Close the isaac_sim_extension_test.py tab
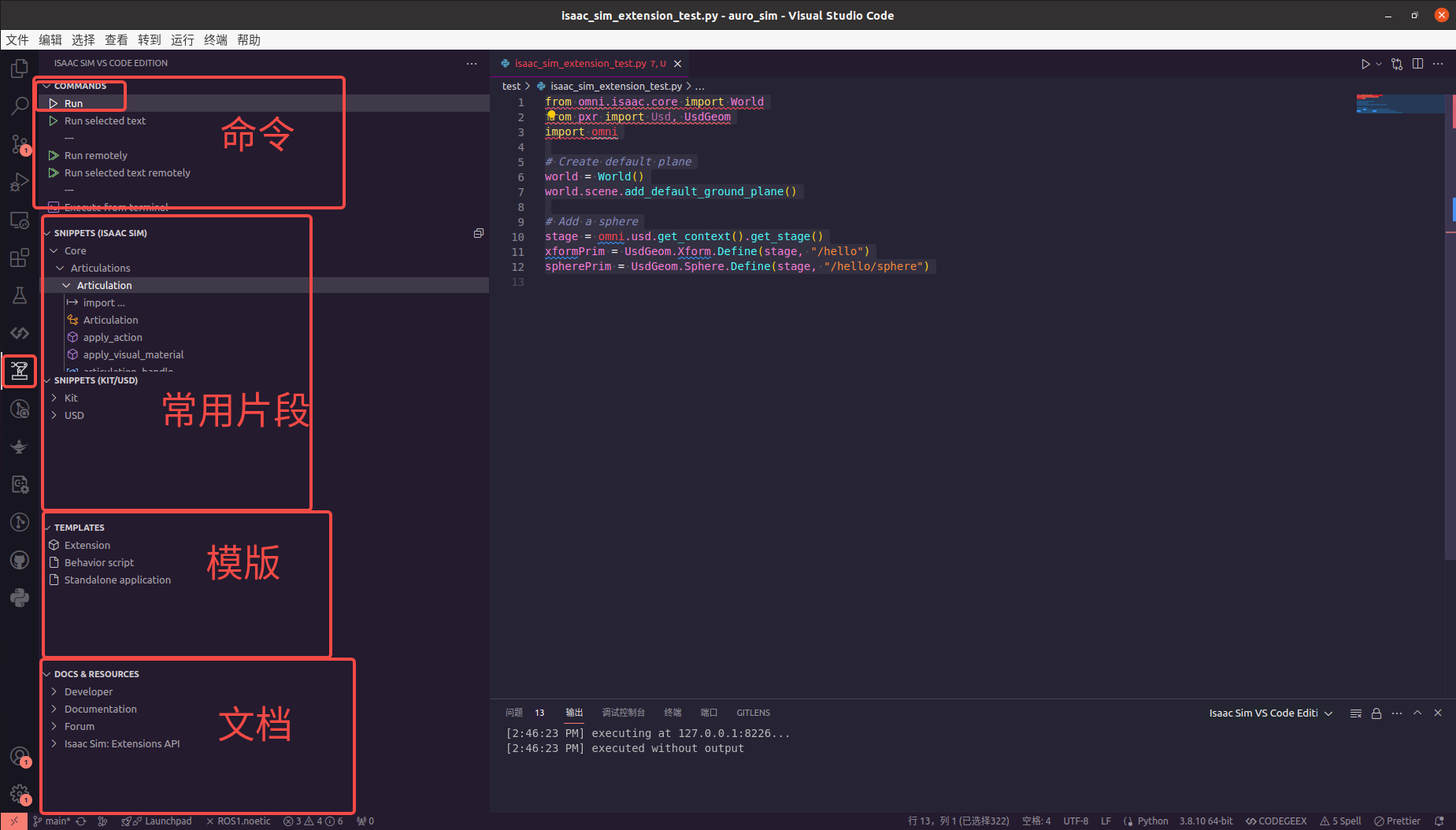Viewport: 1456px width, 830px height. click(x=677, y=64)
